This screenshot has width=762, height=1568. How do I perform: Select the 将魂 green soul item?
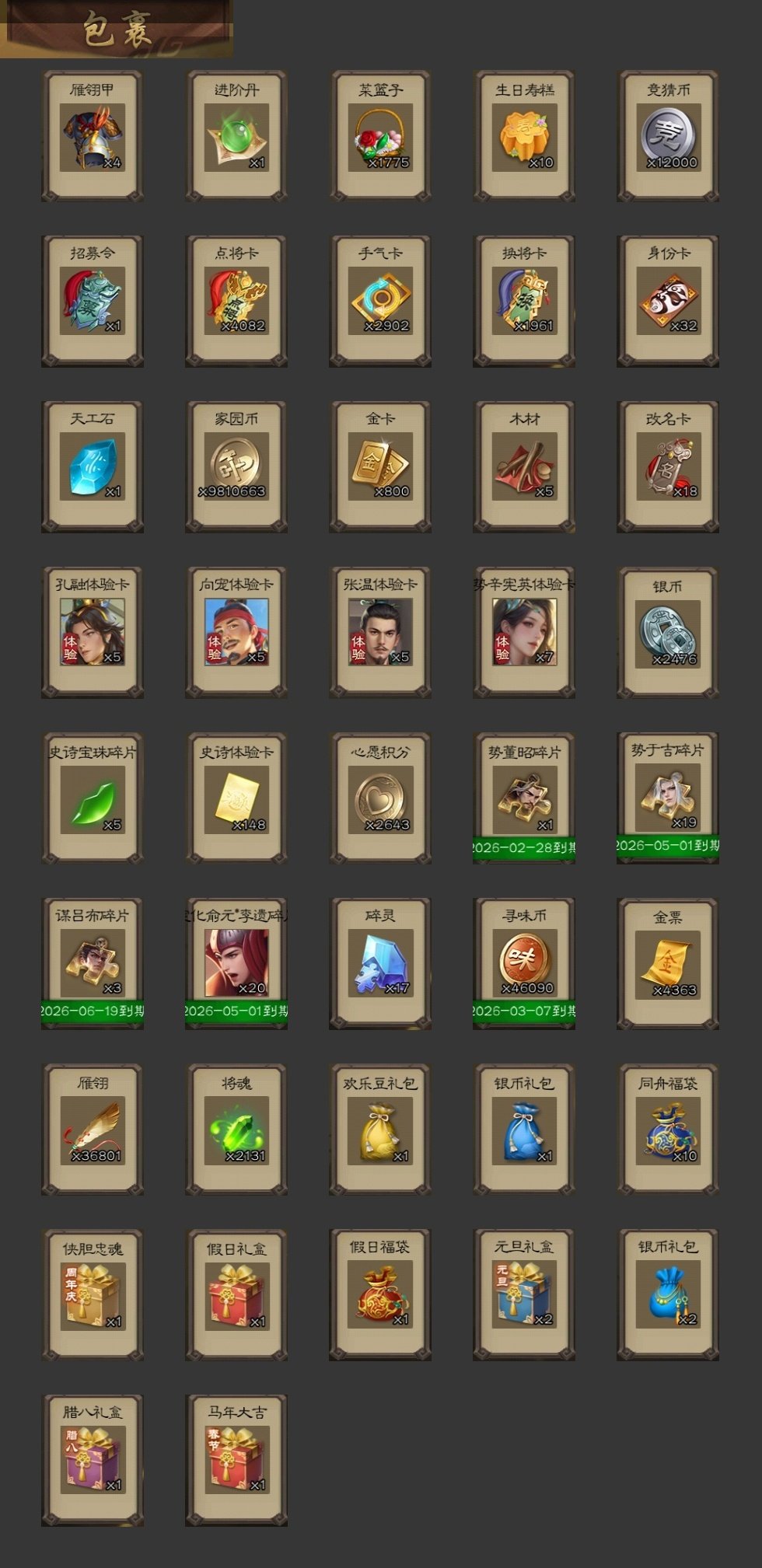point(236,1129)
